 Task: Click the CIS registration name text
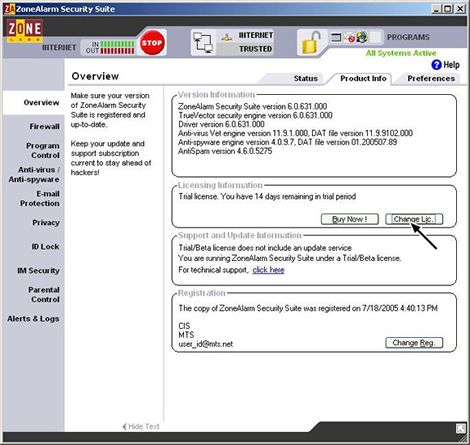184,326
